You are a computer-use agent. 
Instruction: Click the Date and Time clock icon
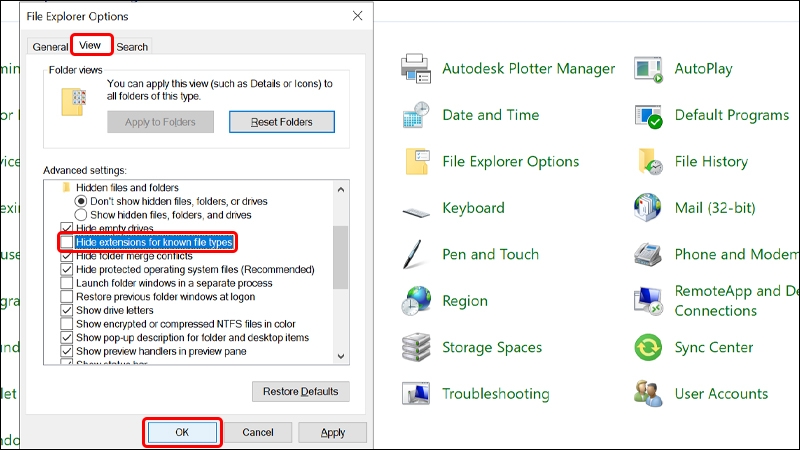click(x=416, y=115)
